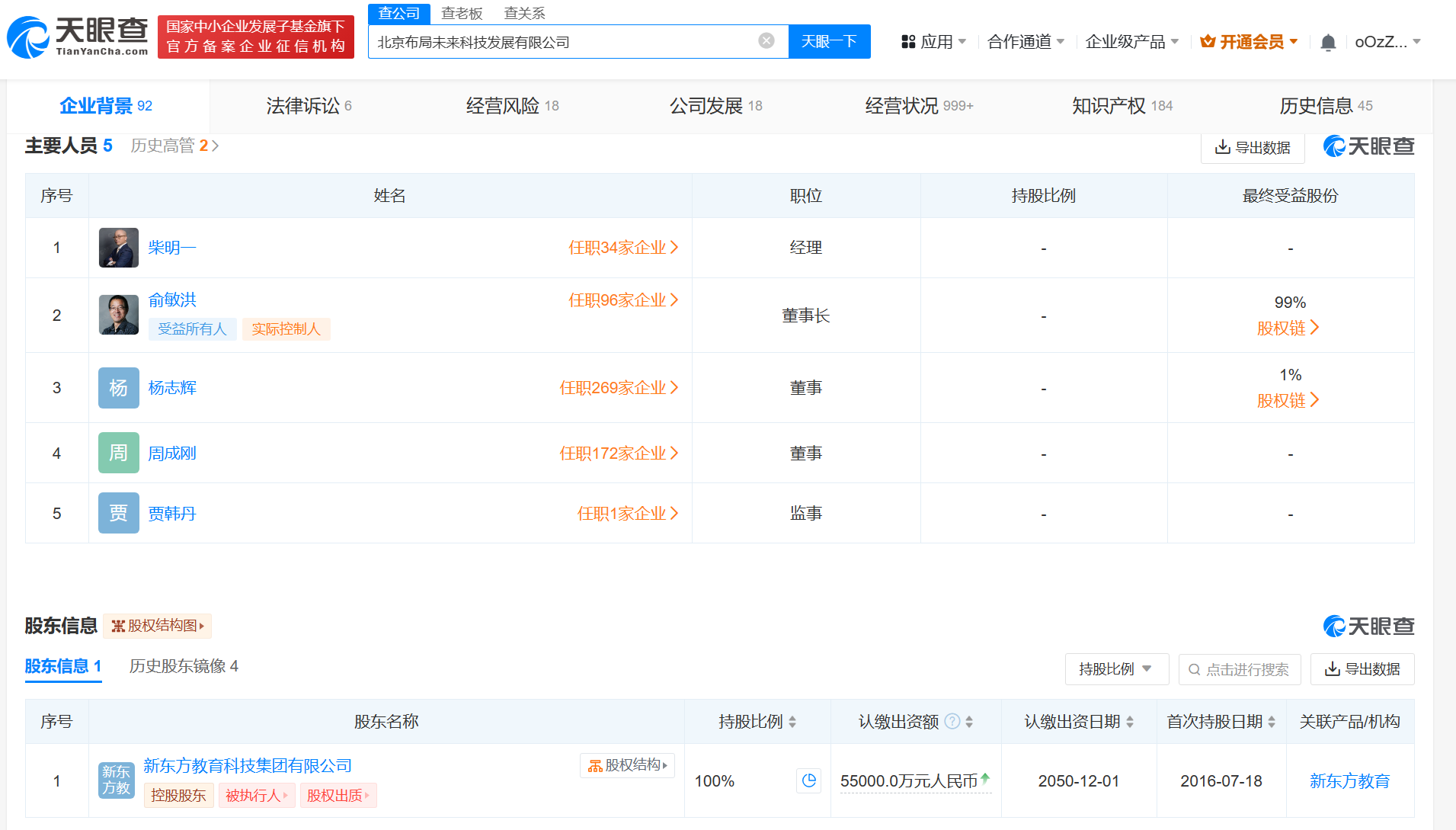Open the oOzZ... user account menu
Screen dimensions: 1456x830
[x=1387, y=42]
